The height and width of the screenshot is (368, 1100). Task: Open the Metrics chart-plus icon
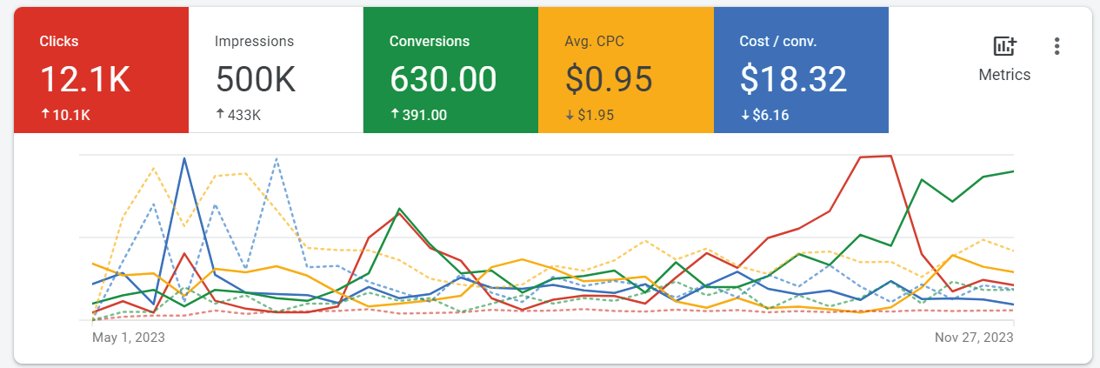[1005, 46]
